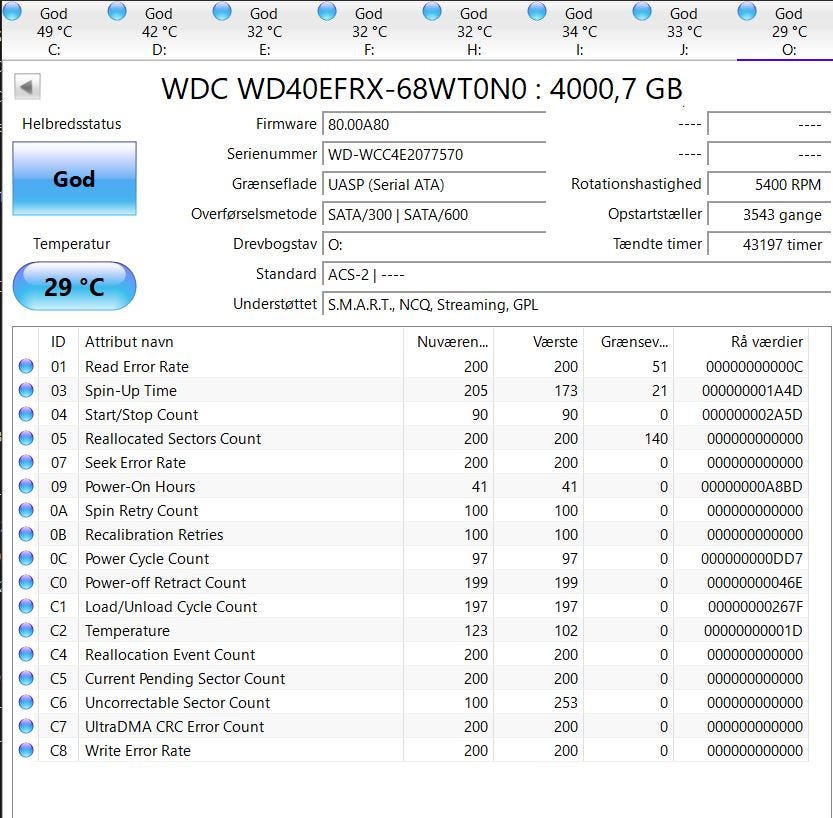Click the 29 °C temperature button
833x818 pixels.
click(x=74, y=286)
